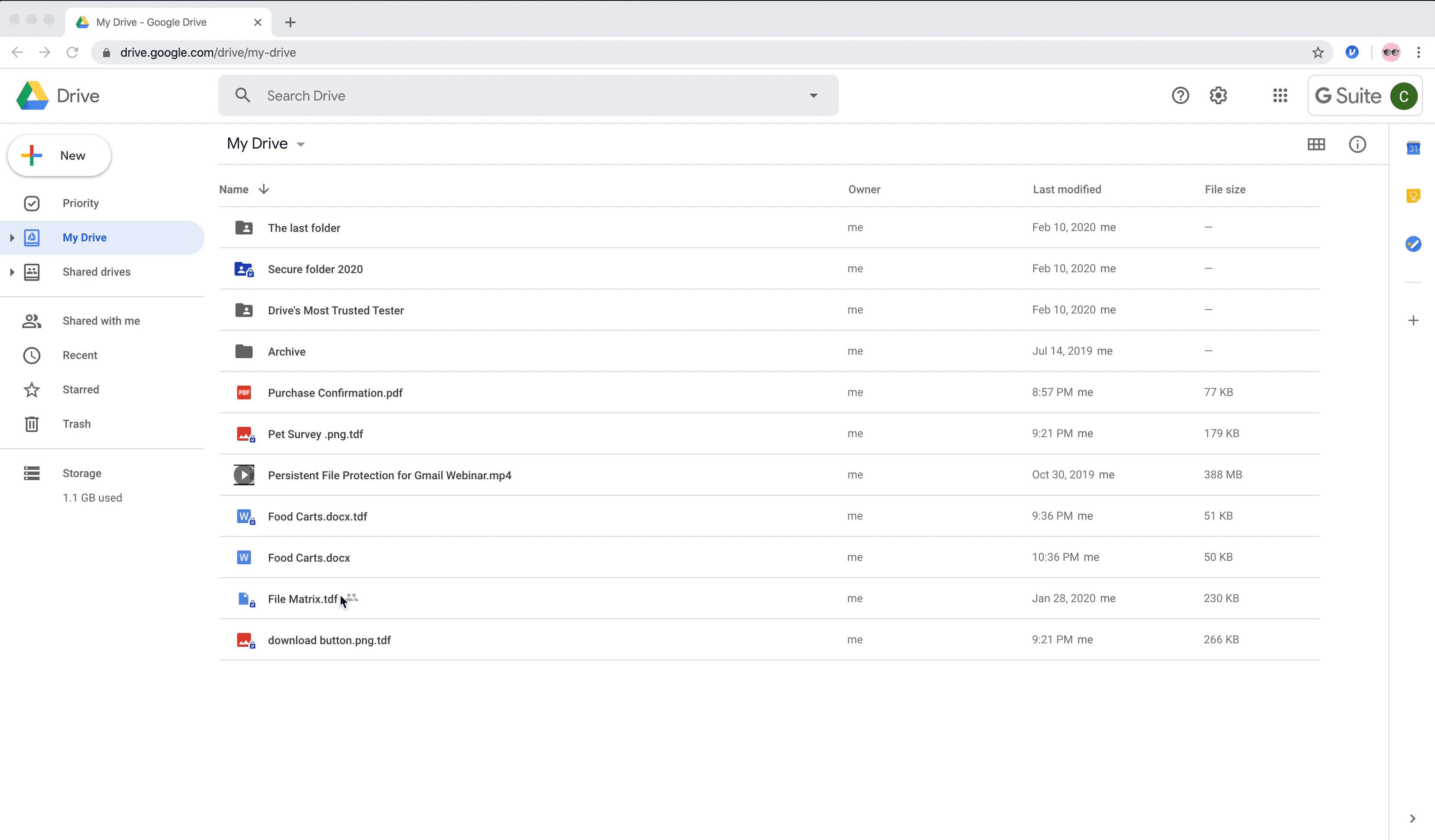1435x840 pixels.
Task: Click the New button
Action: click(59, 155)
